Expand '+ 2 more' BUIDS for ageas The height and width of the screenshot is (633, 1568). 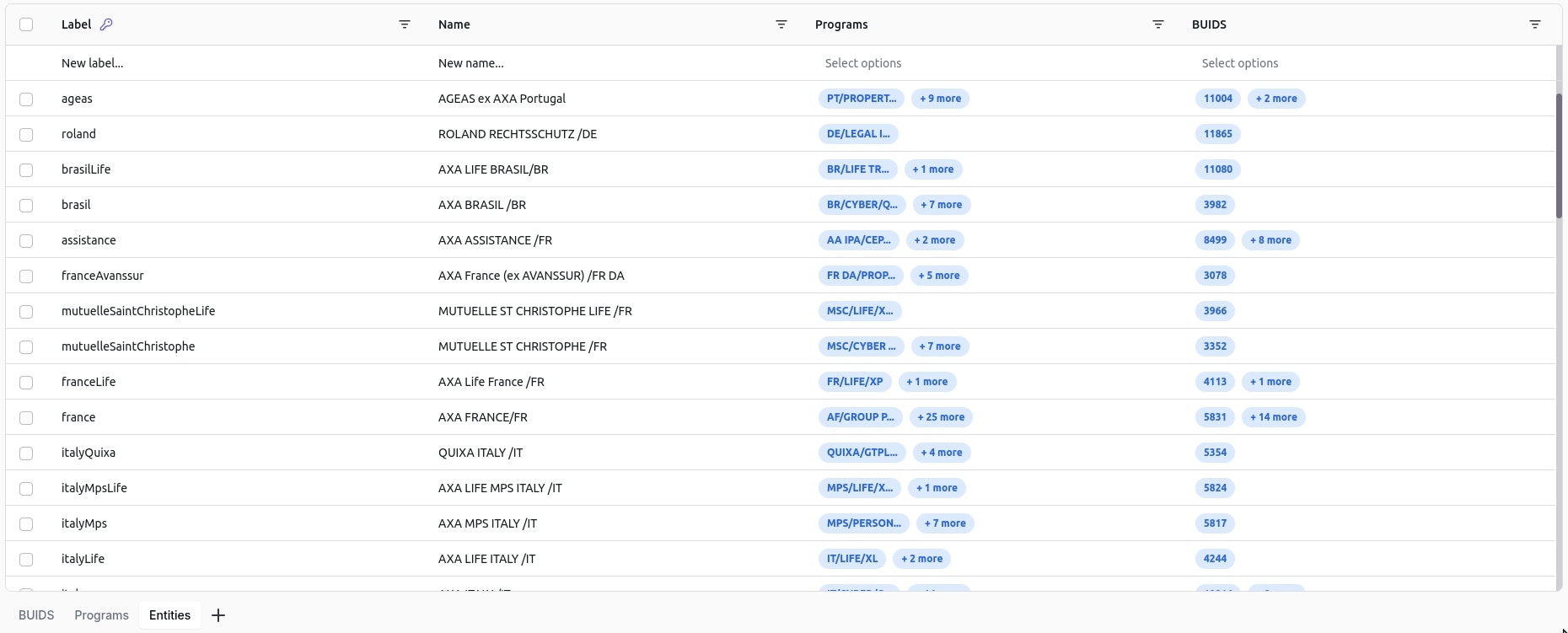pyautogui.click(x=1276, y=99)
